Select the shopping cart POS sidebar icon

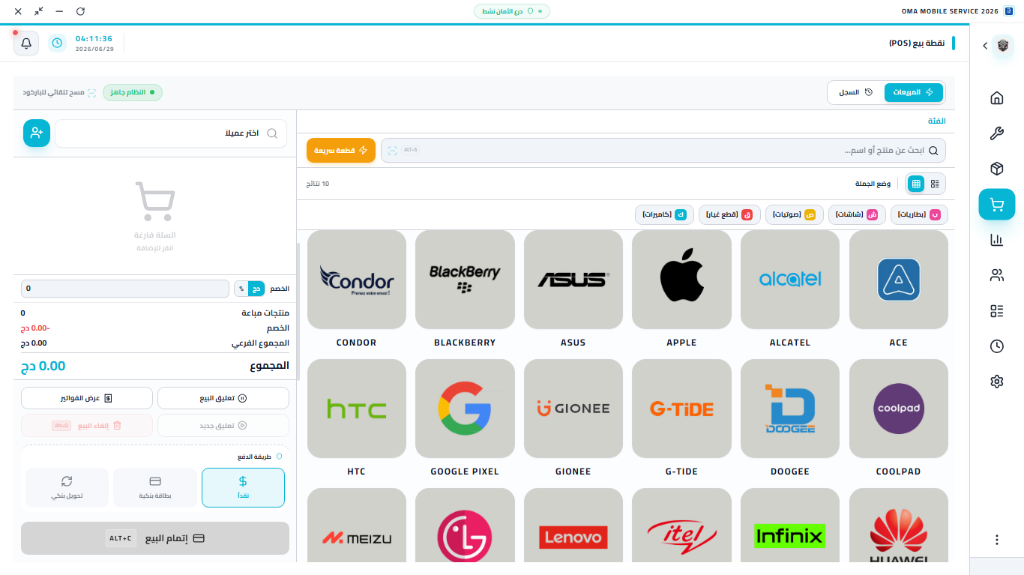click(997, 205)
